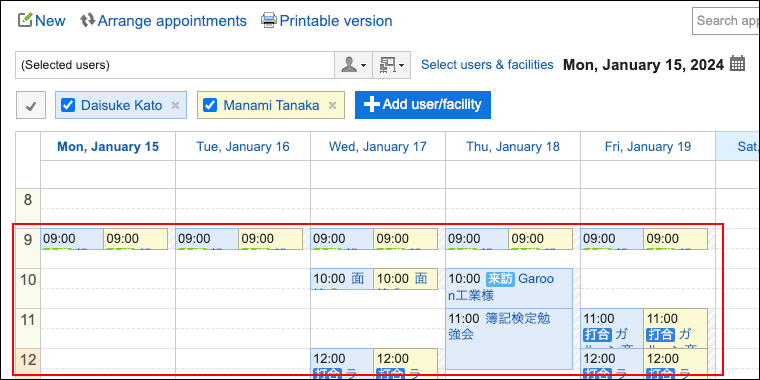Open the Thu, January 18 day header

pyautogui.click(x=513, y=146)
